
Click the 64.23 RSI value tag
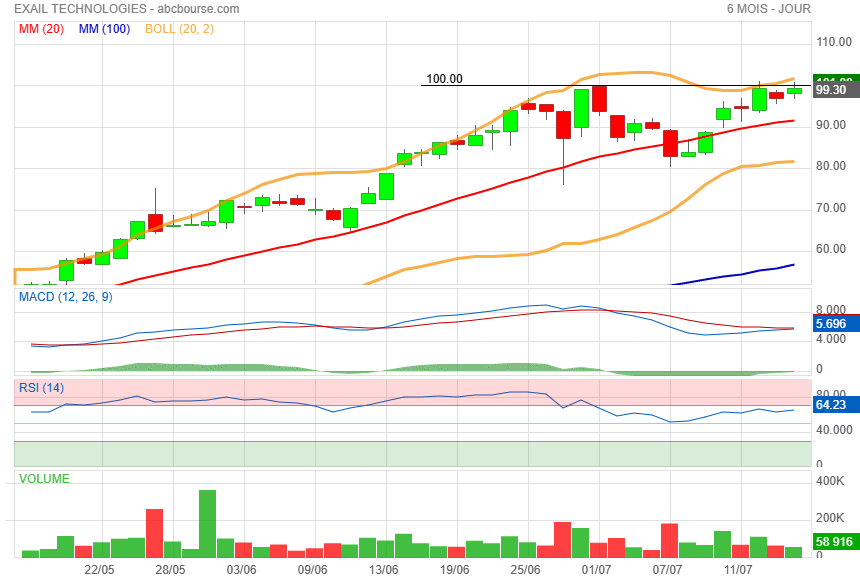tap(835, 405)
